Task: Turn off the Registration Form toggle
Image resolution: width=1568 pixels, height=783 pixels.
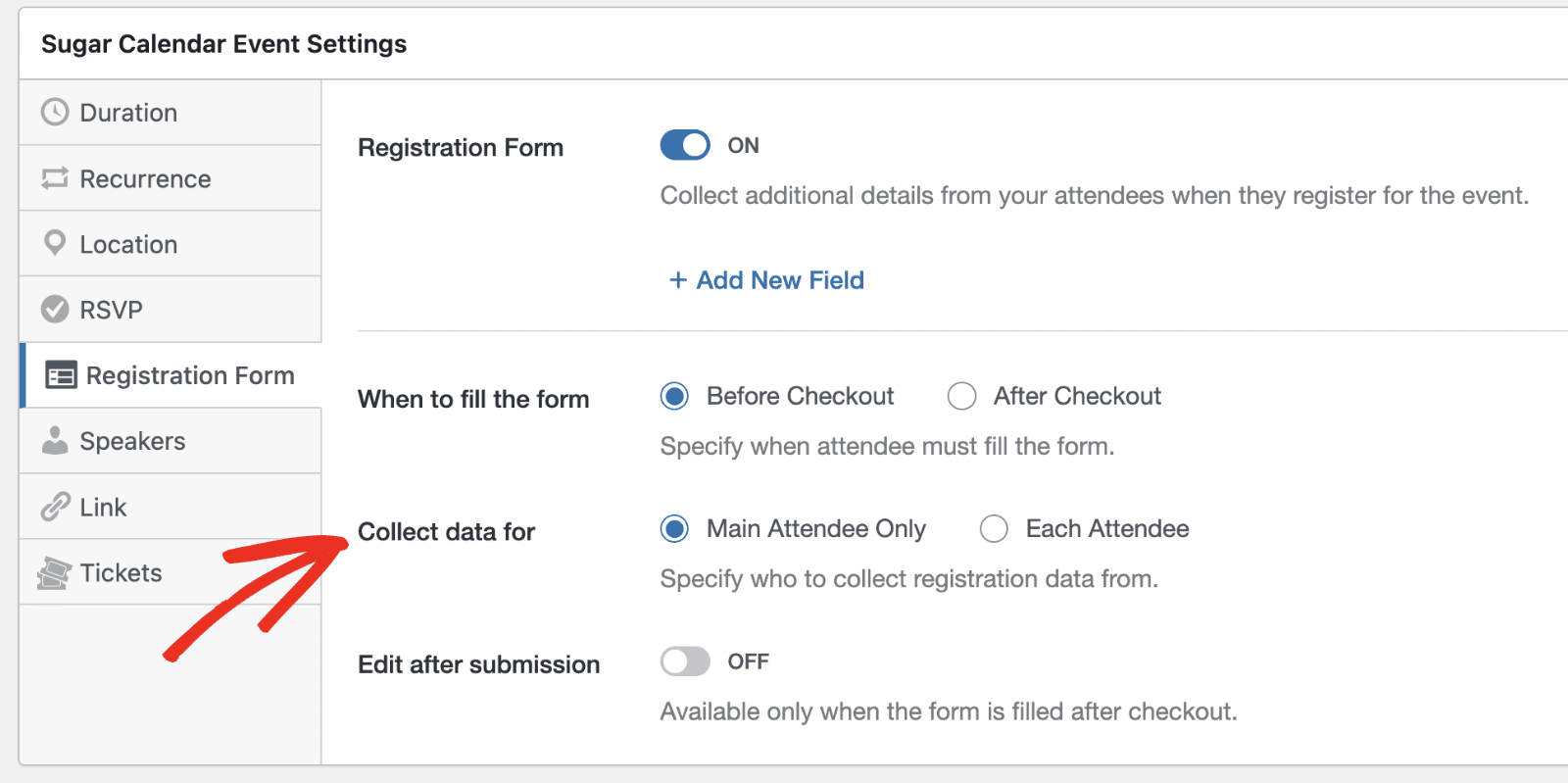Action: coord(685,145)
